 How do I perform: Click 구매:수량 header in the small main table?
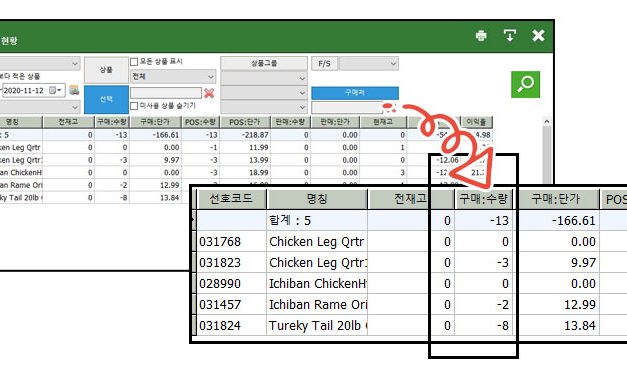pos(112,122)
